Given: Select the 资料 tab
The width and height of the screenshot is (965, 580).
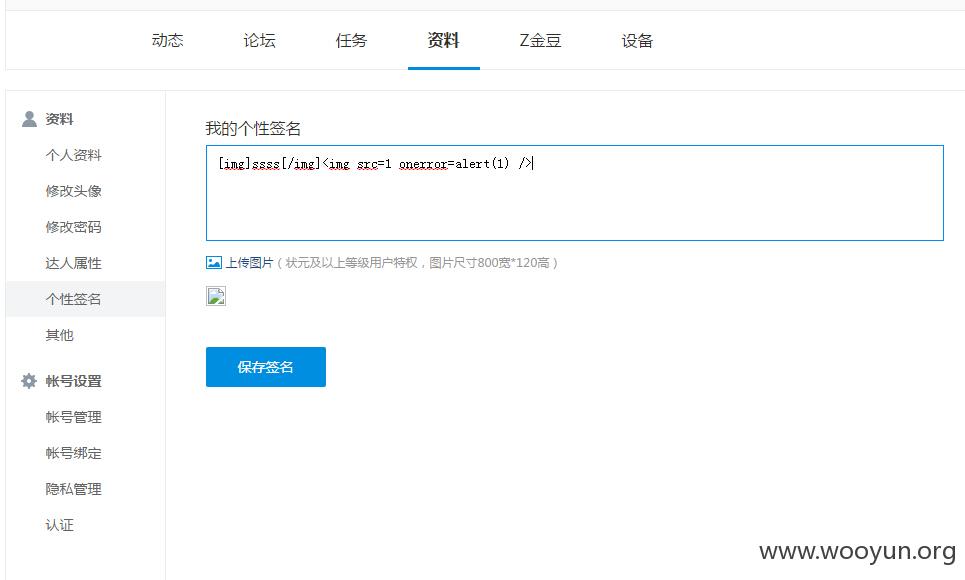Looking at the screenshot, I should (444, 41).
